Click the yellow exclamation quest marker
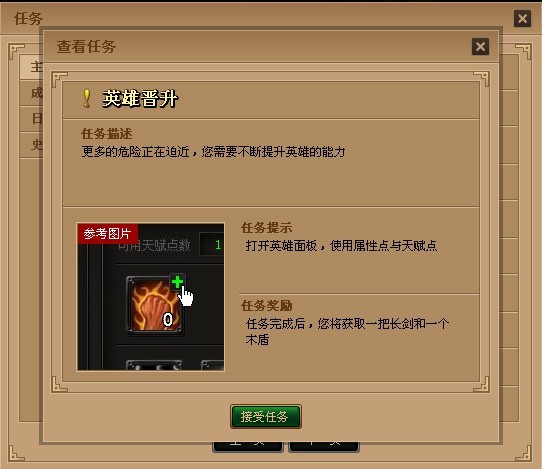The height and width of the screenshot is (469, 542). pyautogui.click(x=87, y=99)
